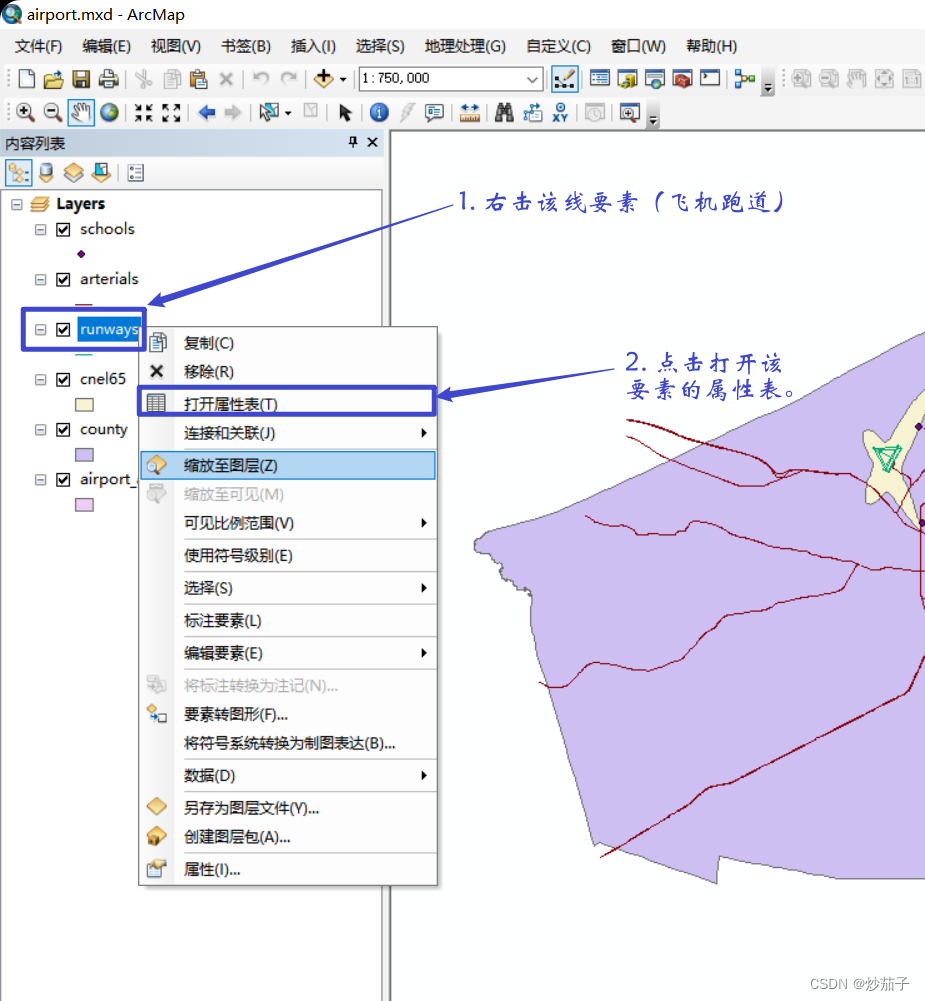Open ModelBuilder window icon
Viewport: 925px width, 1001px height.
744,79
